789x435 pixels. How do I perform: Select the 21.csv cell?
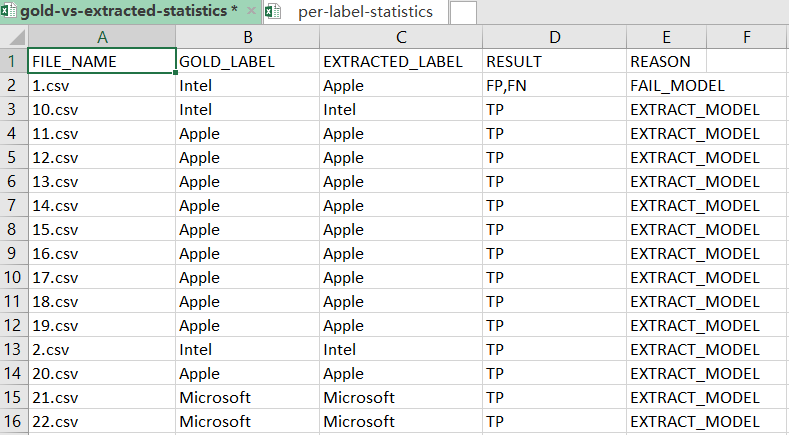102,397
